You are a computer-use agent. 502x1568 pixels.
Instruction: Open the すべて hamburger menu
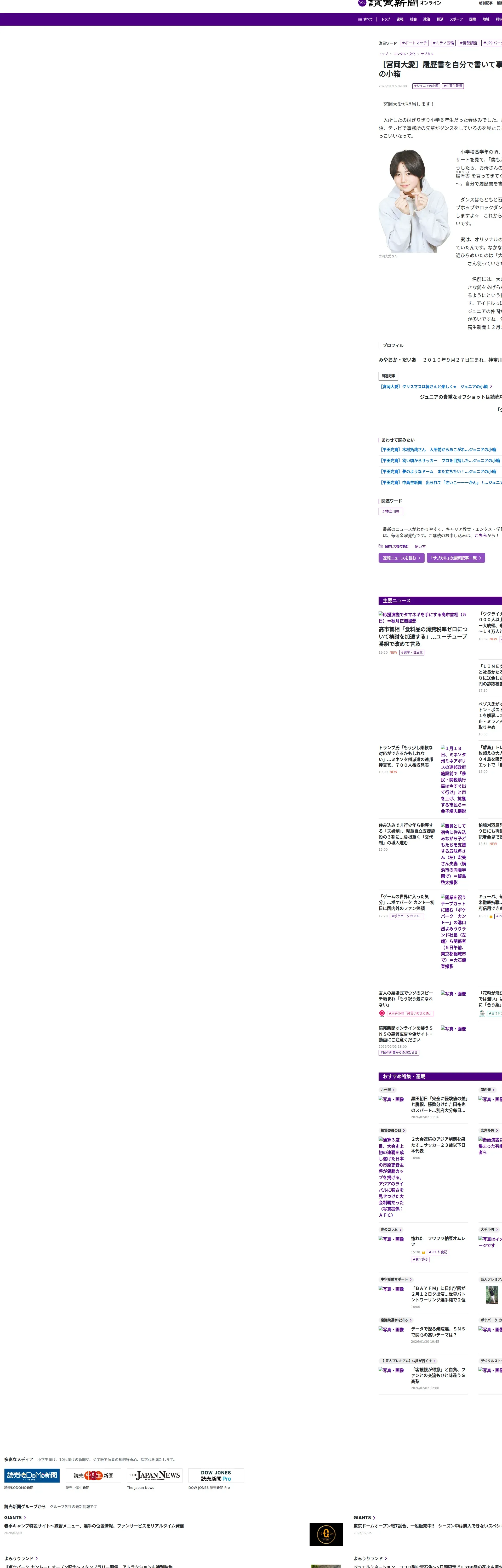365,20
